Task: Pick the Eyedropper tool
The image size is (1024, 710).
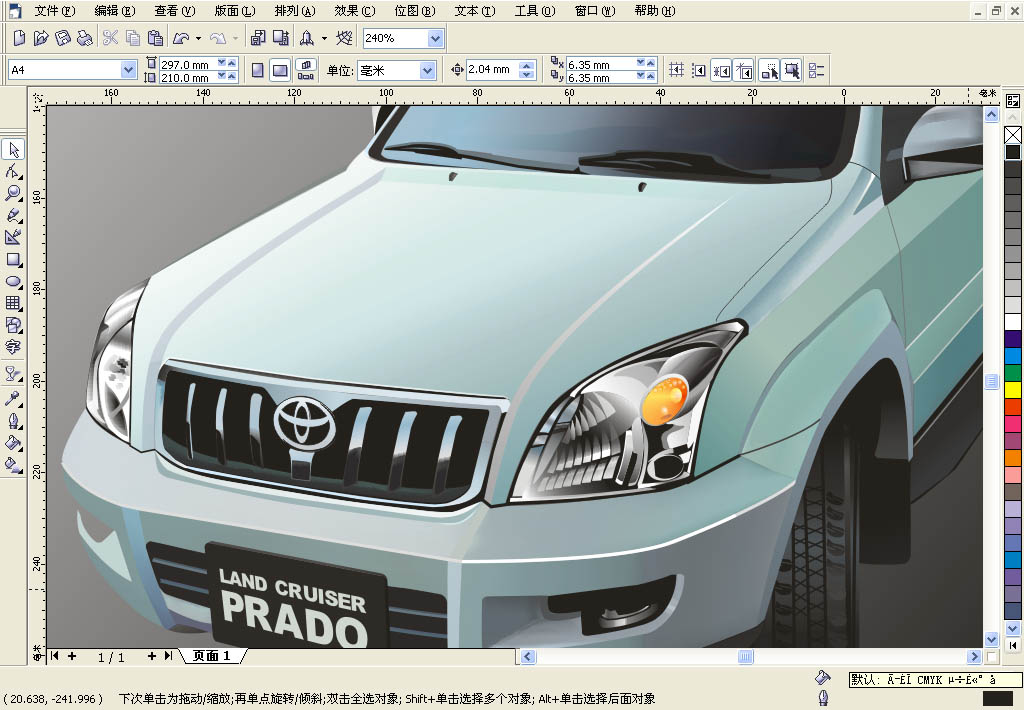Action: pos(14,398)
